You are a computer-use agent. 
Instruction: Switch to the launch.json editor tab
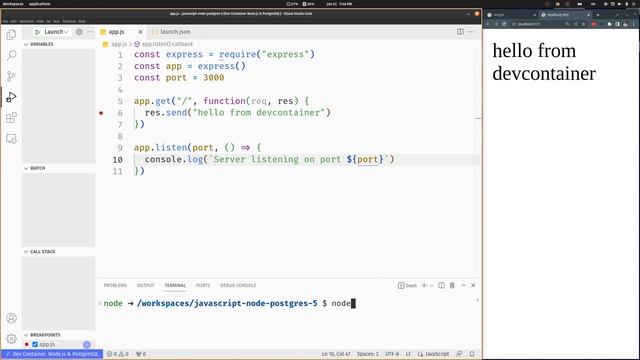[x=171, y=31]
